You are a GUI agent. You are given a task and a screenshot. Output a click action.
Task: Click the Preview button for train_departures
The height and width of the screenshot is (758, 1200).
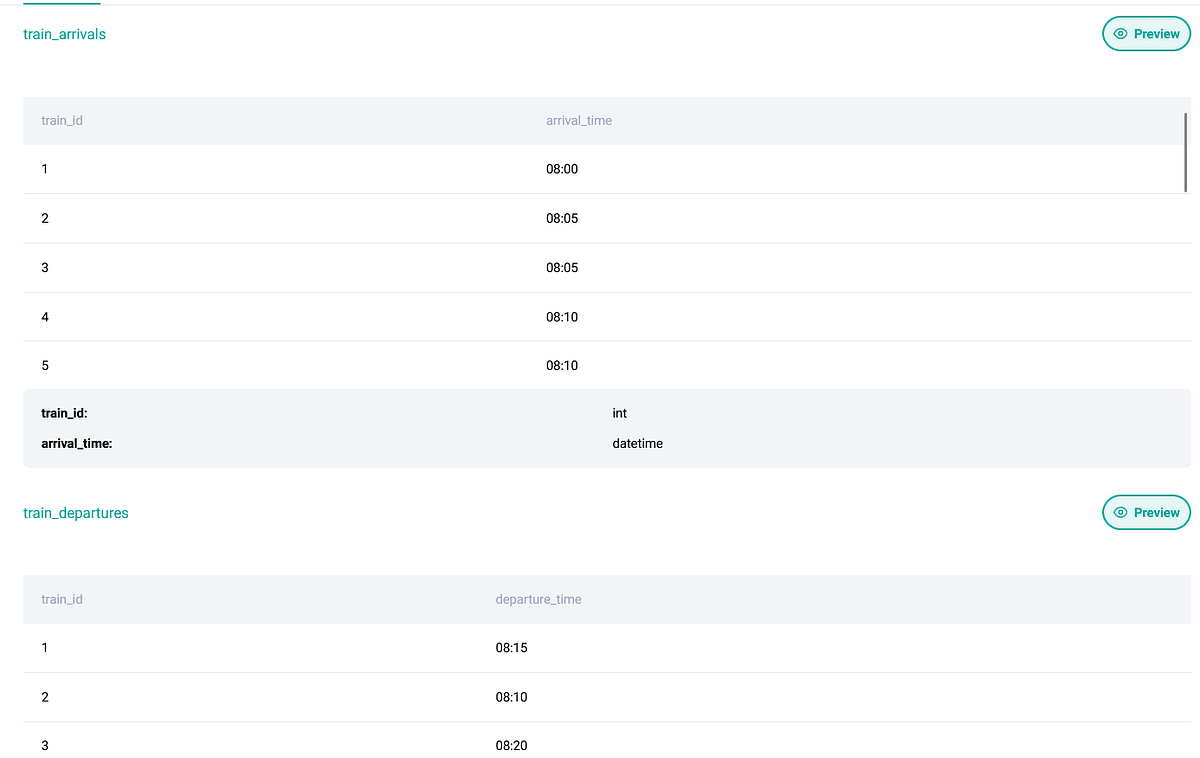(x=1146, y=512)
